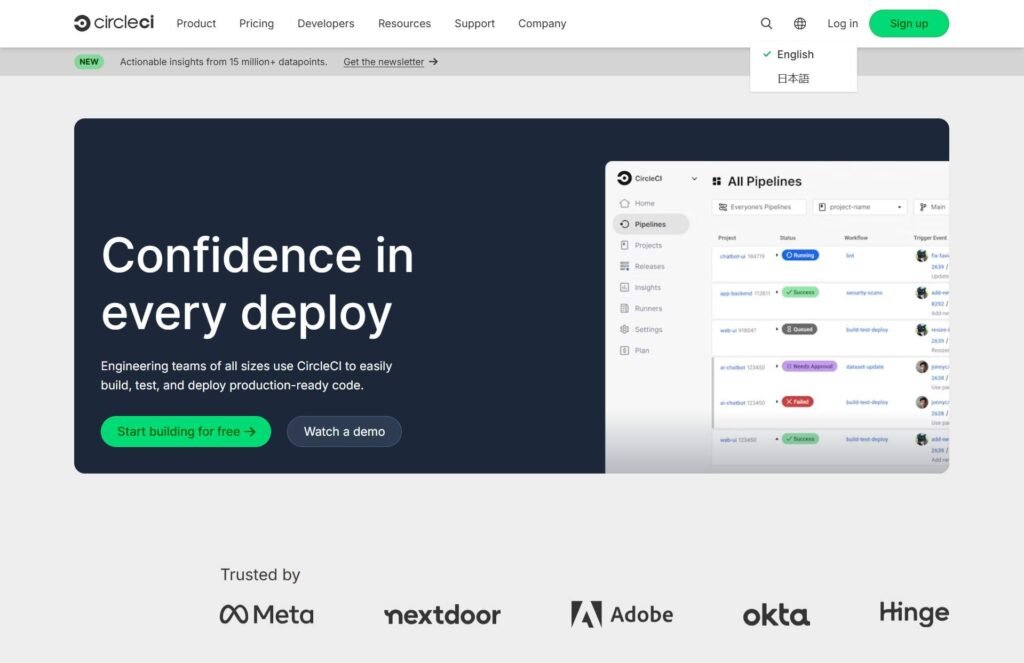The width and height of the screenshot is (1024, 663).
Task: Click the nextdoor logo
Action: (x=442, y=615)
